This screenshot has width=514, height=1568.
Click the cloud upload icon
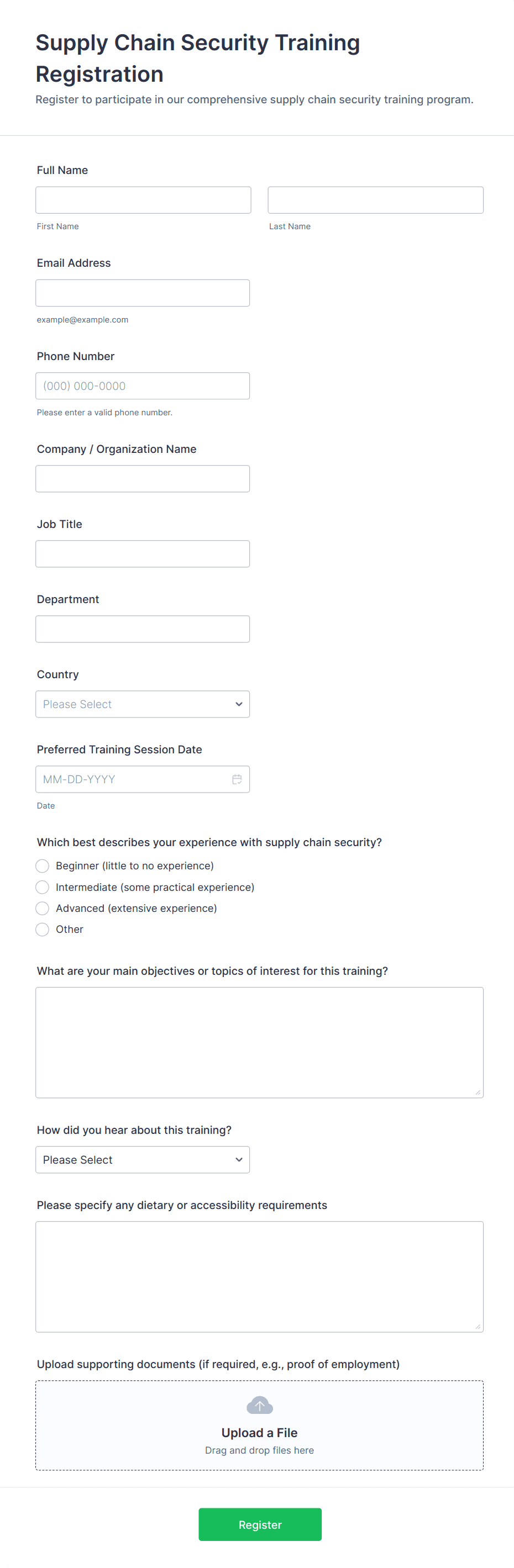click(259, 1406)
